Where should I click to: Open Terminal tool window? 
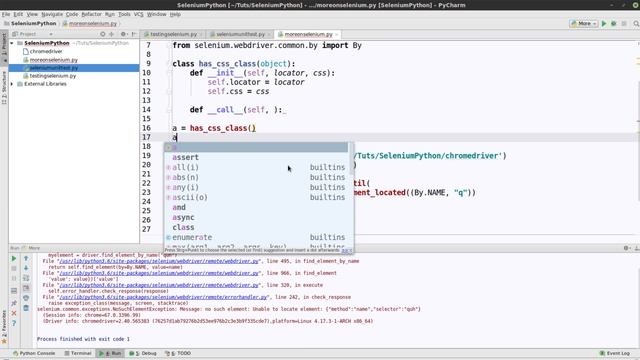pos(78,353)
